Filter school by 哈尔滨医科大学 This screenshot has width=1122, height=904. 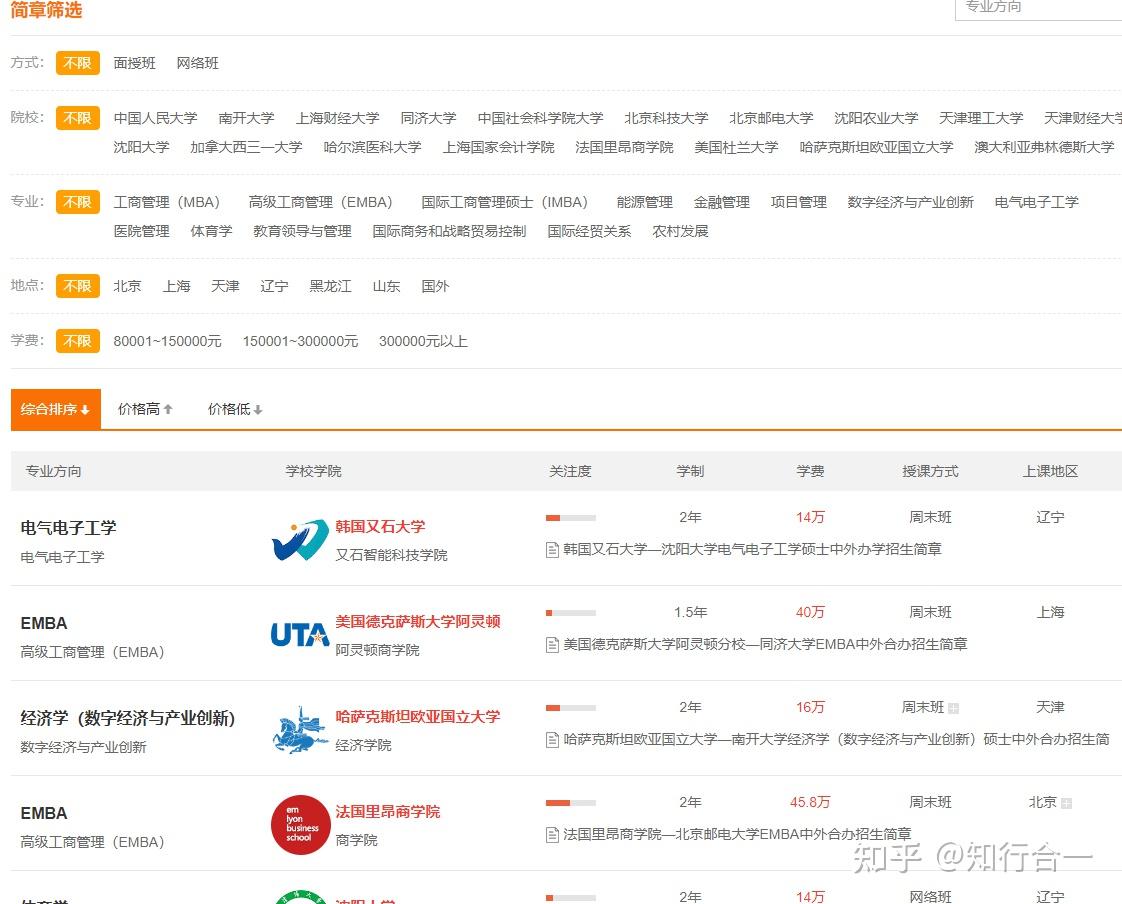coord(373,147)
